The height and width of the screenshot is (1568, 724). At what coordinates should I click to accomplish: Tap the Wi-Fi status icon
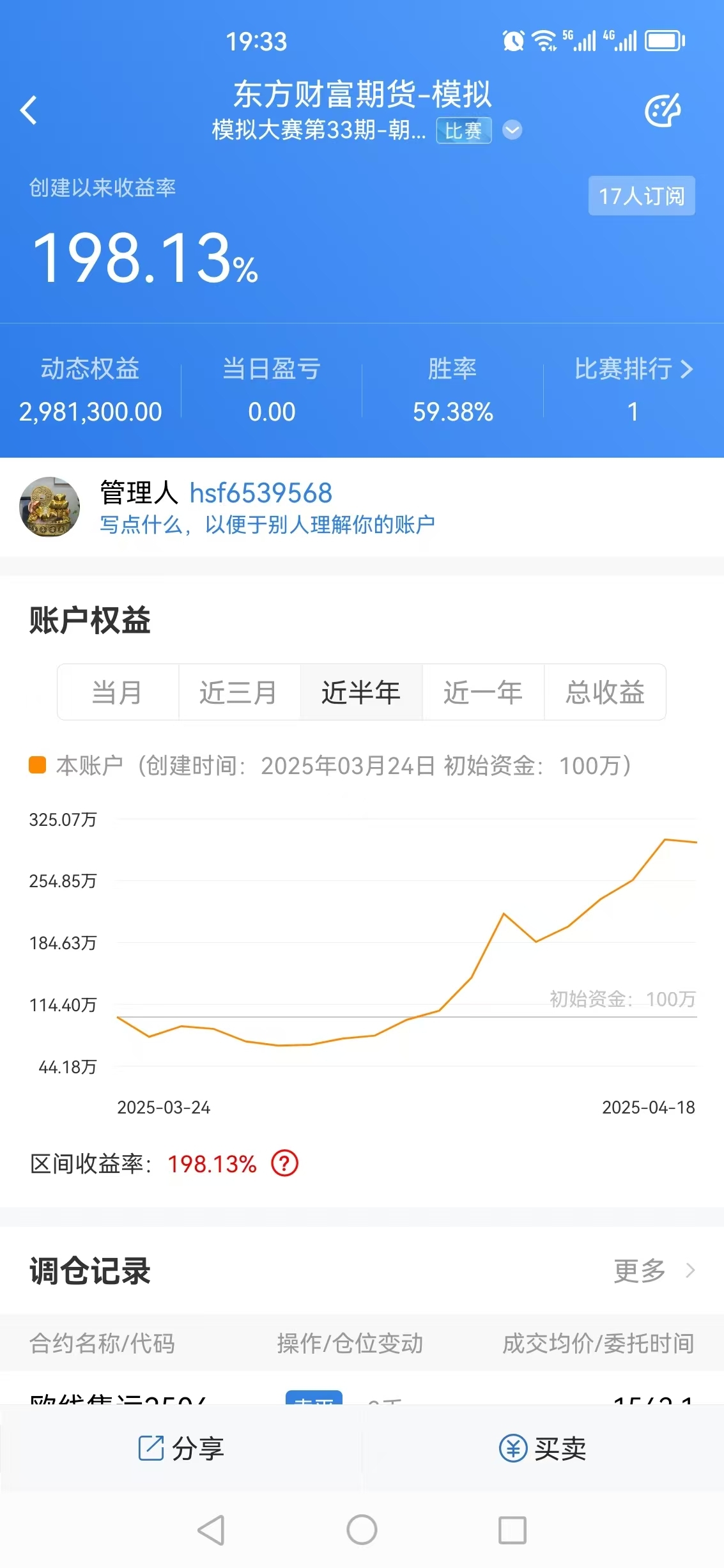(x=545, y=41)
